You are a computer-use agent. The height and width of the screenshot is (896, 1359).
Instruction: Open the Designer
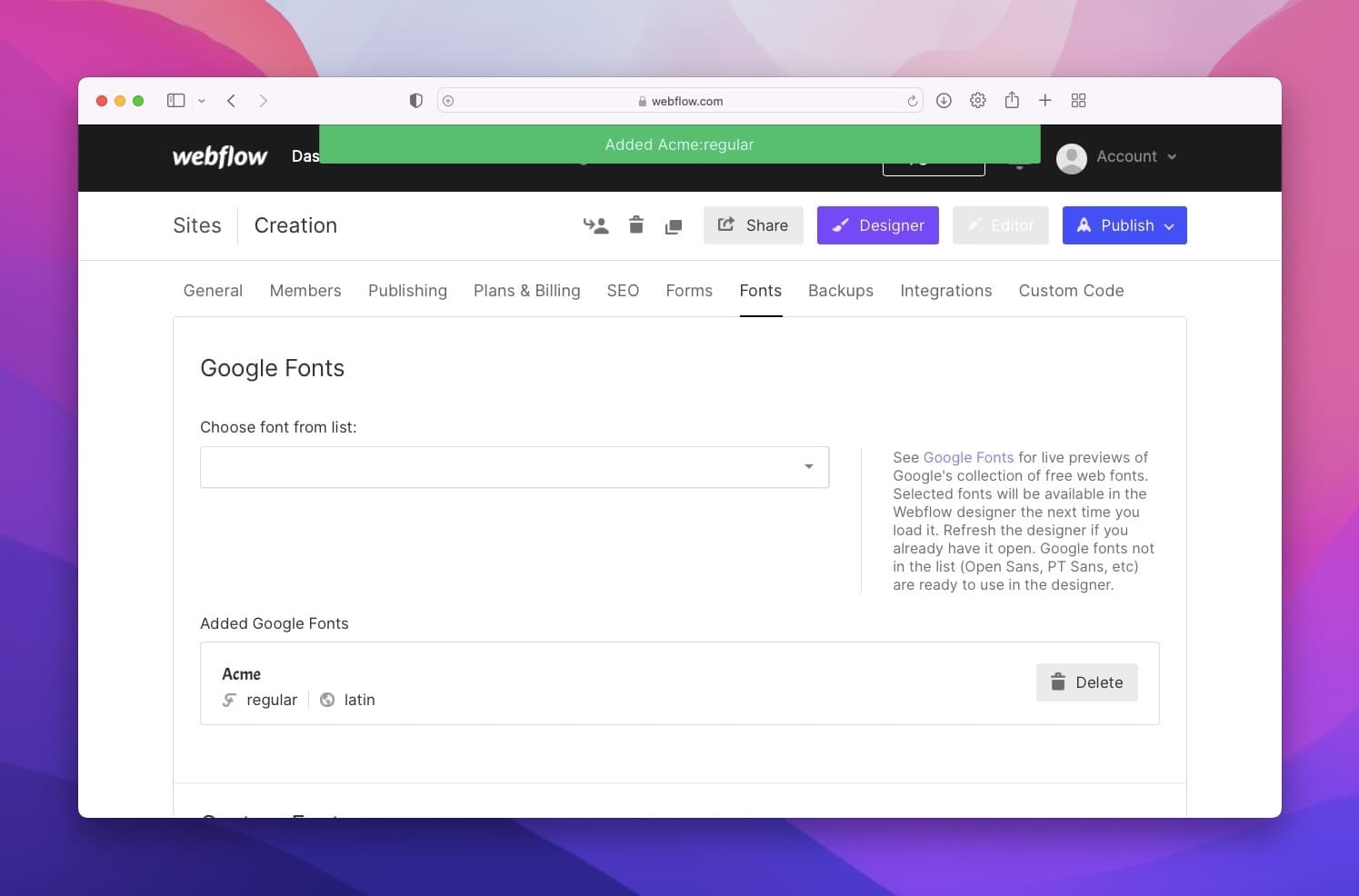pyautogui.click(x=878, y=225)
